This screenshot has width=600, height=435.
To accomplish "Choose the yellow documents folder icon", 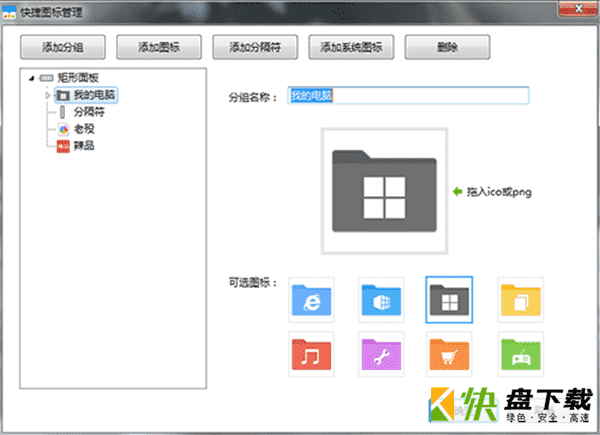I will [x=520, y=300].
